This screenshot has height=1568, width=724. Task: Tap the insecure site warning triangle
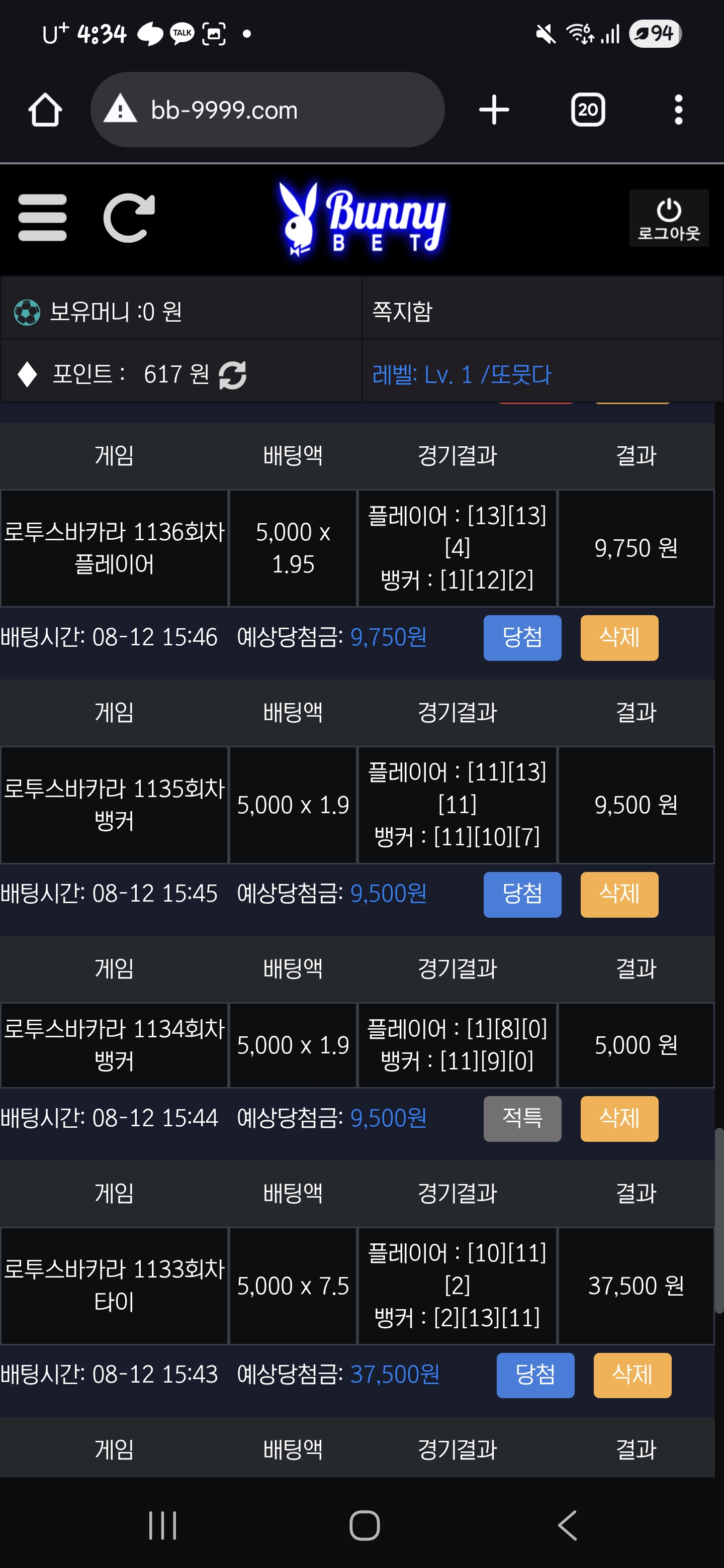121,109
